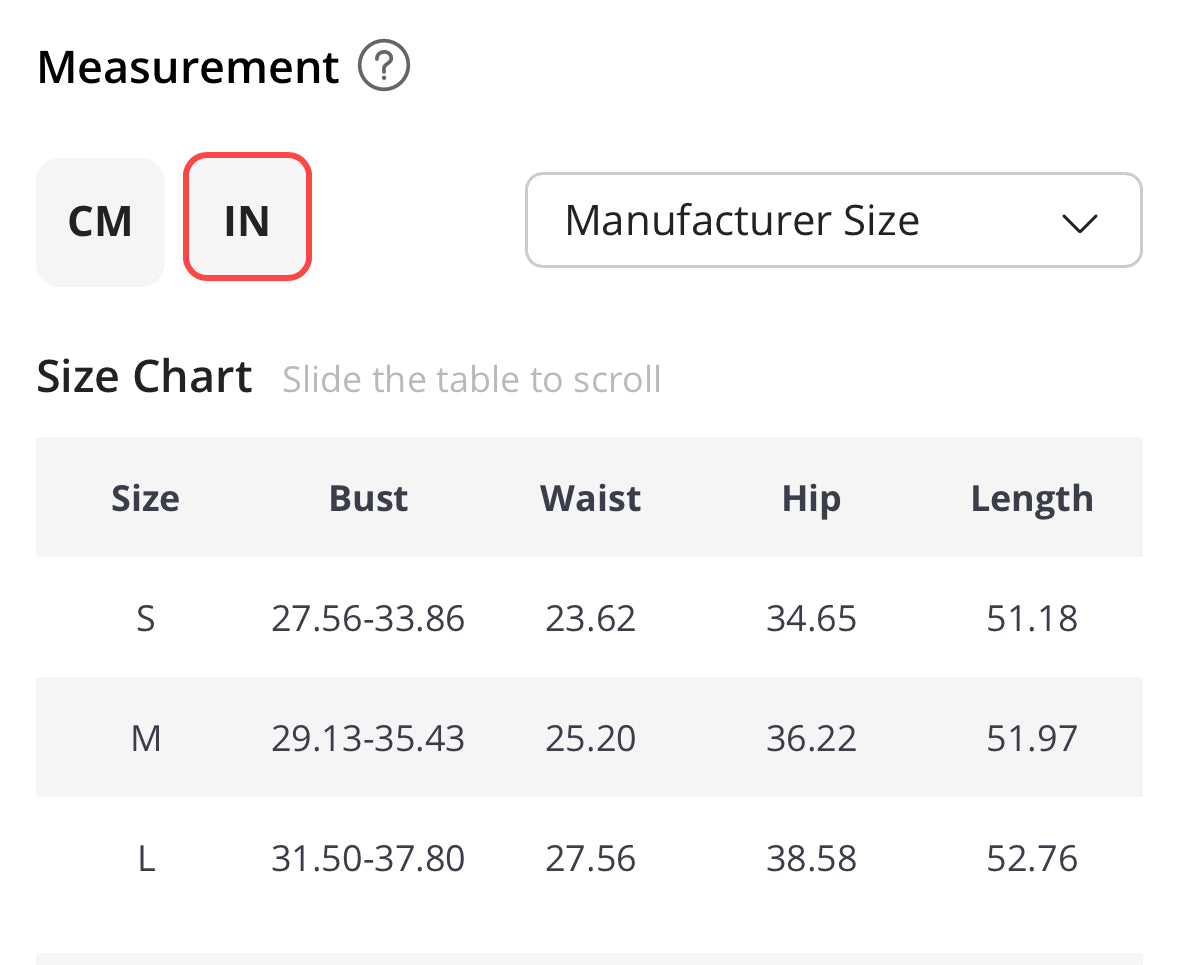Click the Hip column header

(811, 499)
